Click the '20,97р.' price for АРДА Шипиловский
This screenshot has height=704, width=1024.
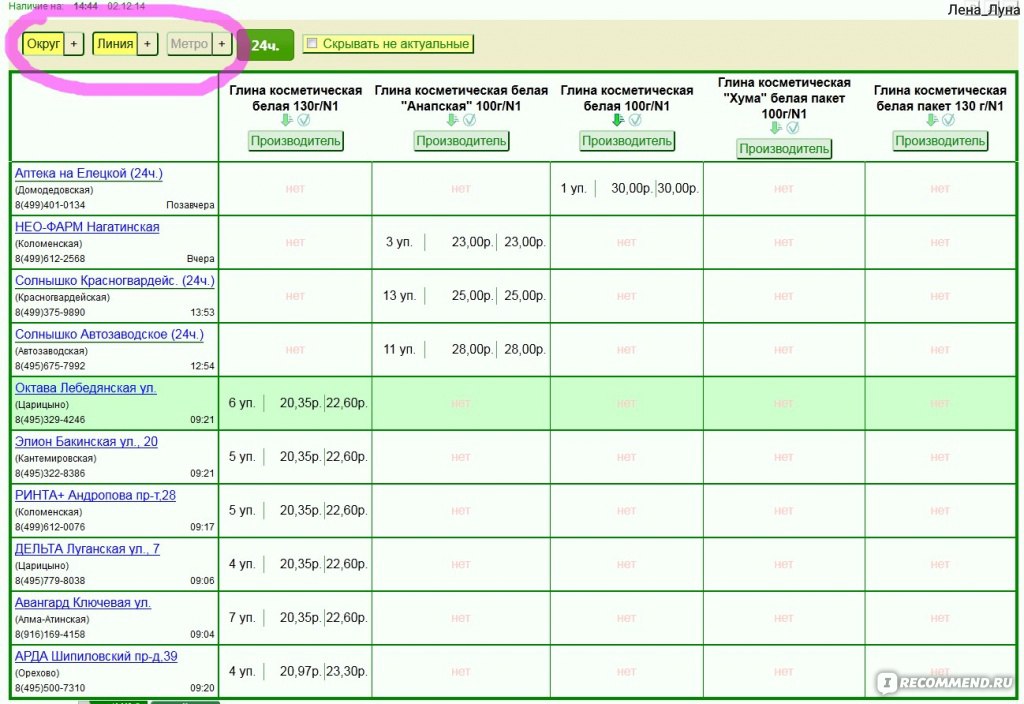click(x=300, y=671)
